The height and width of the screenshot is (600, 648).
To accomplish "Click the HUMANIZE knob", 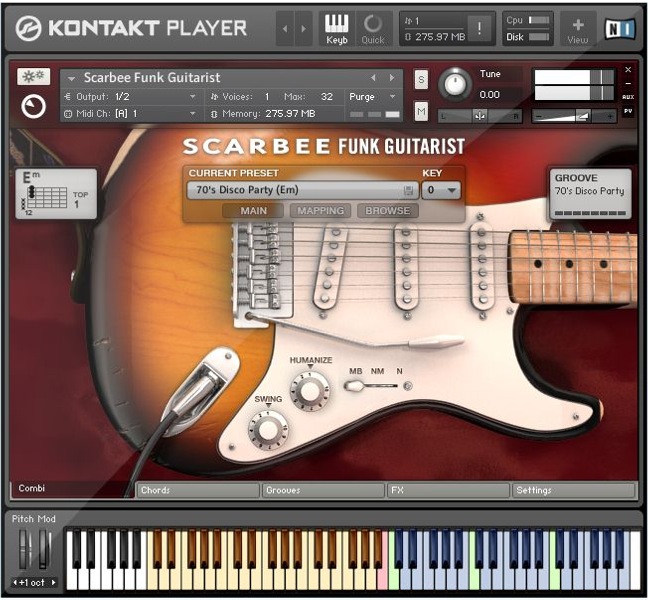I will click(310, 390).
